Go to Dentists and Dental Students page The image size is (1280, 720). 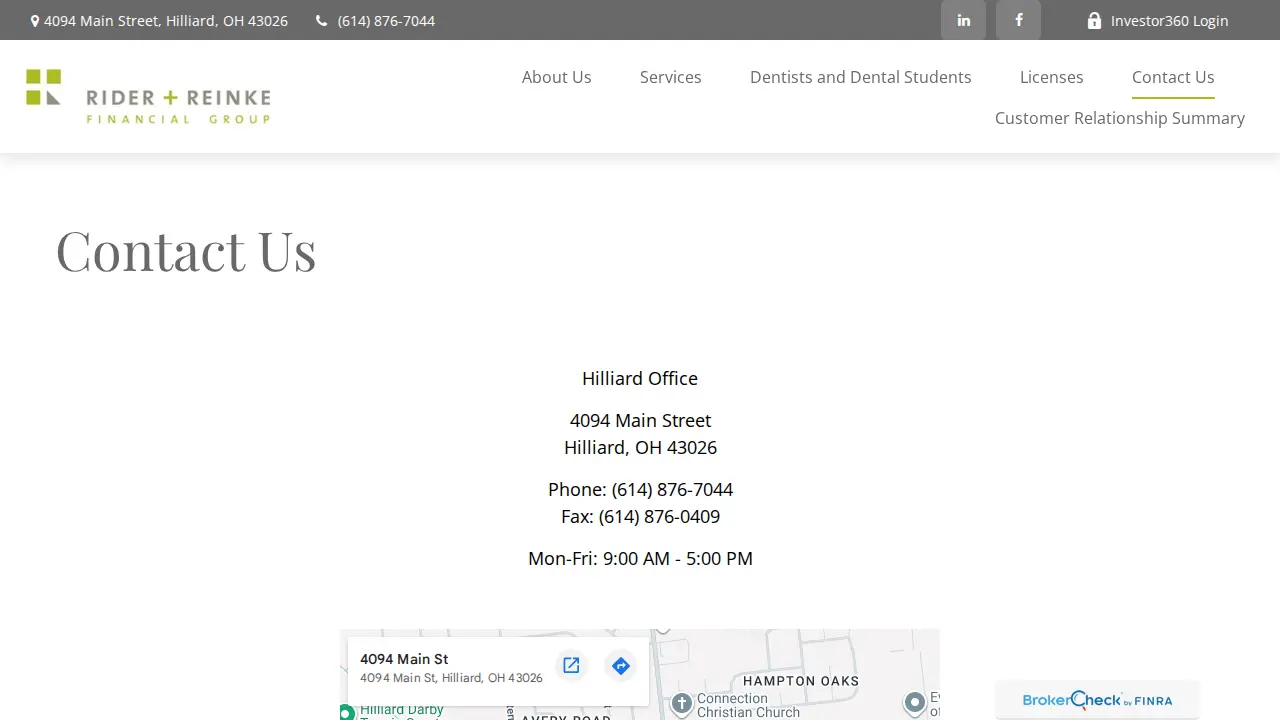pyautogui.click(x=861, y=77)
